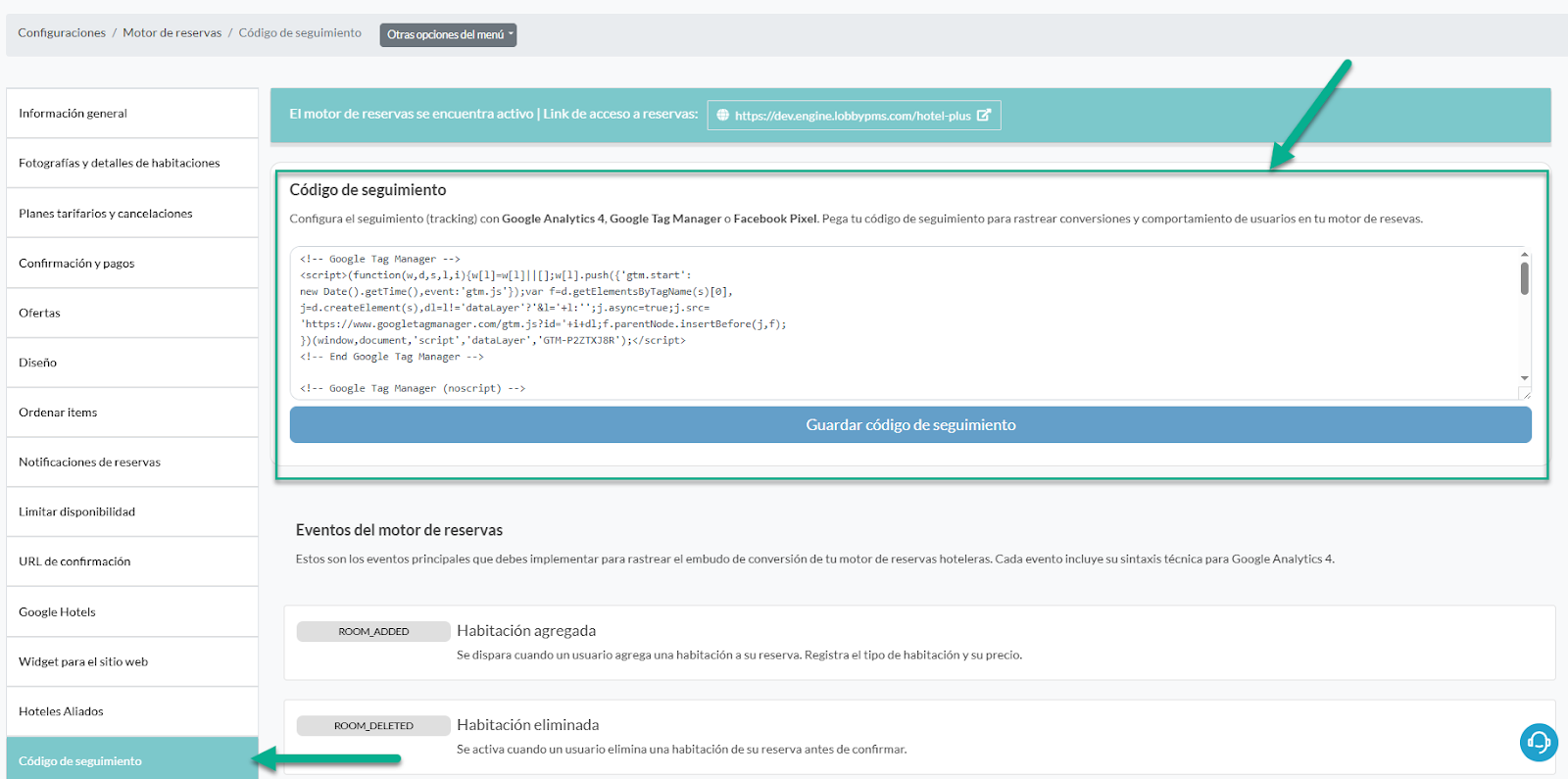Go to 'Planes tarifarios y cancelaciones'
This screenshot has height=779, width=1568.
tap(106, 214)
